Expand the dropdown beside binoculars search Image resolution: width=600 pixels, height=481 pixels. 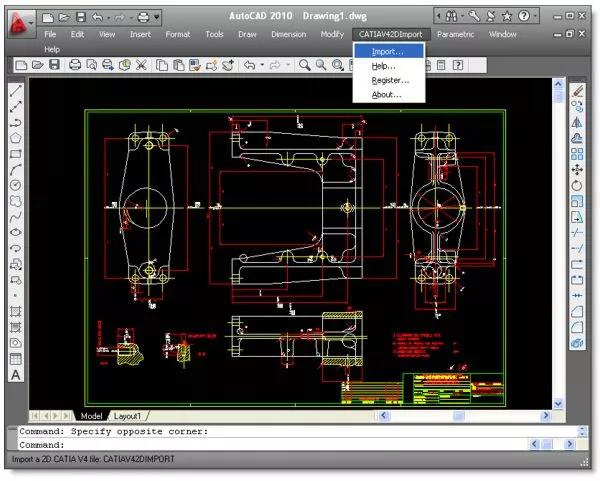(x=462, y=16)
